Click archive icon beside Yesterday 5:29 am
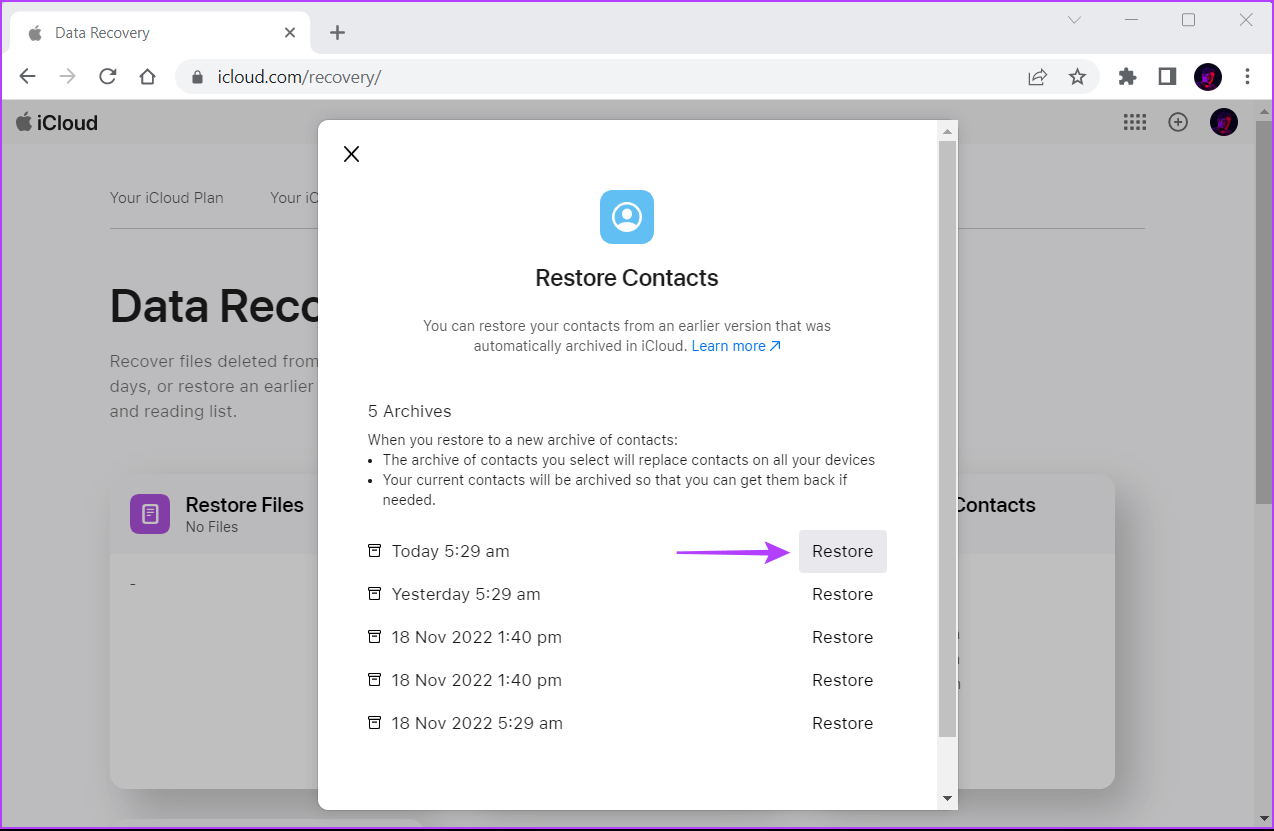The height and width of the screenshot is (831, 1274). [x=375, y=594]
